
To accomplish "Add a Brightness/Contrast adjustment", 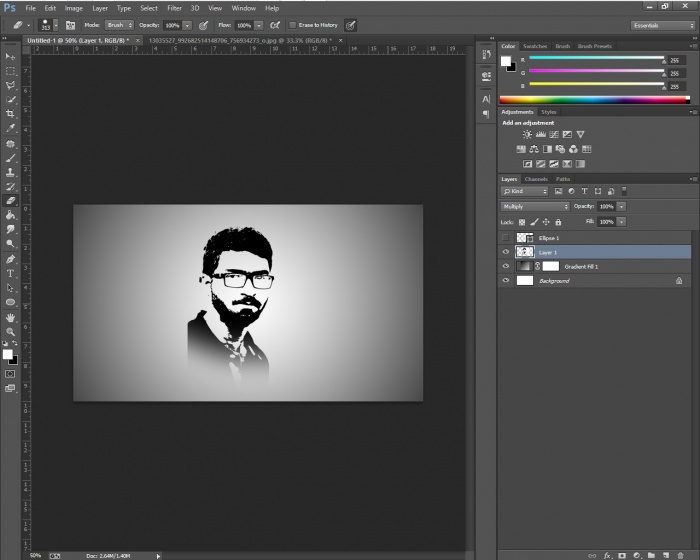I will pyautogui.click(x=527, y=134).
